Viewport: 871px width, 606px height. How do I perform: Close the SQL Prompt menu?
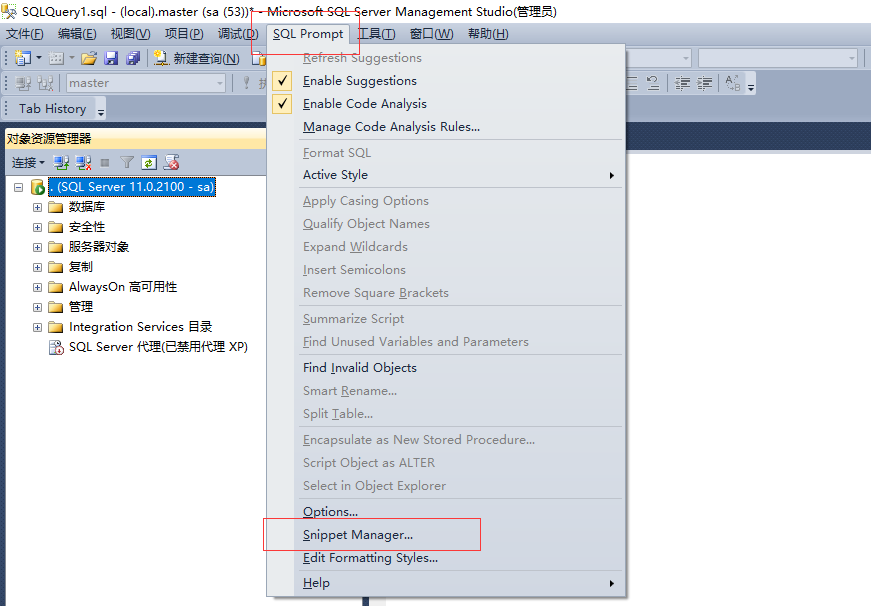[308, 34]
